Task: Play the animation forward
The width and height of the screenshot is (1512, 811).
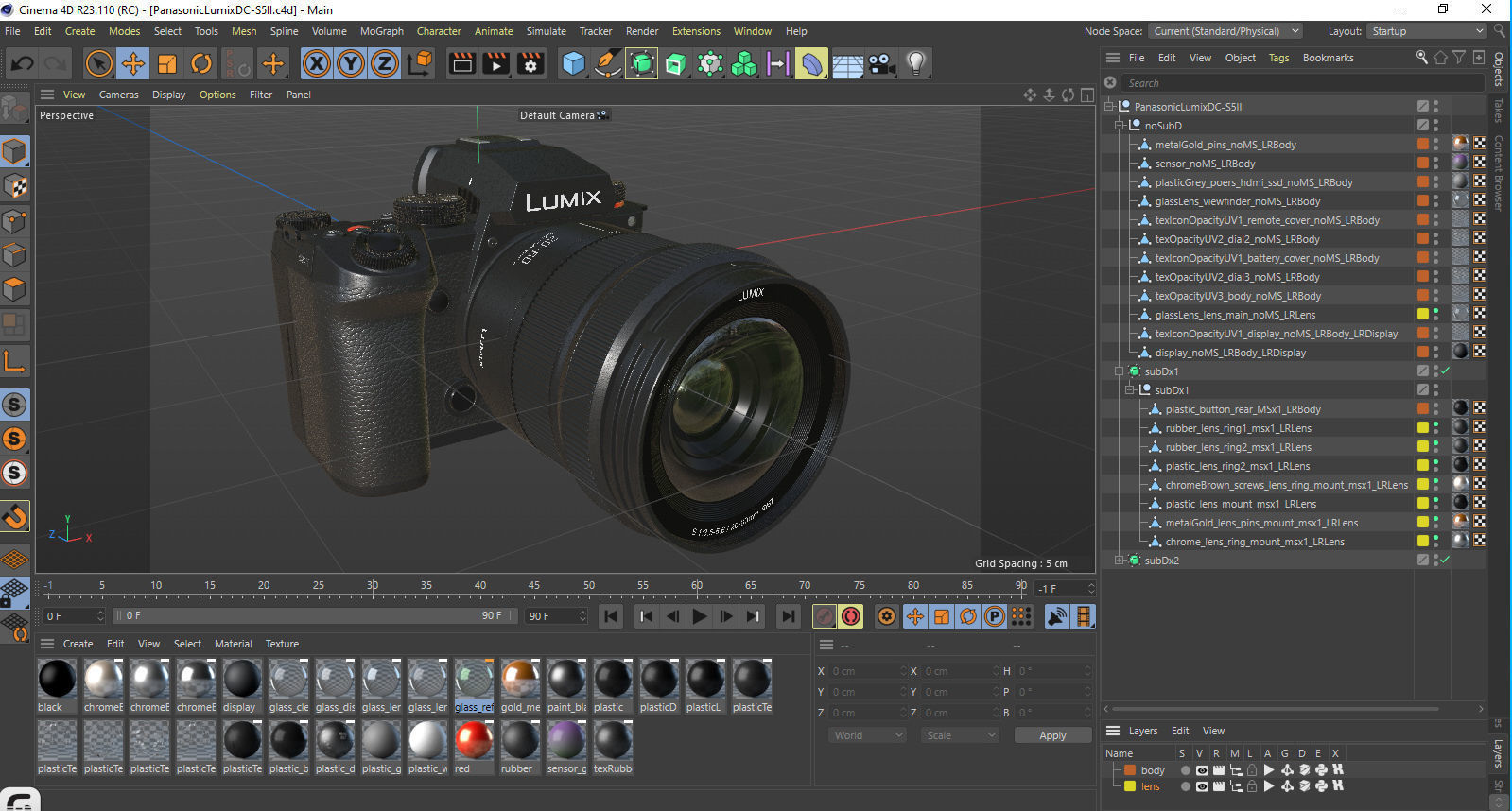Action: 700,616
